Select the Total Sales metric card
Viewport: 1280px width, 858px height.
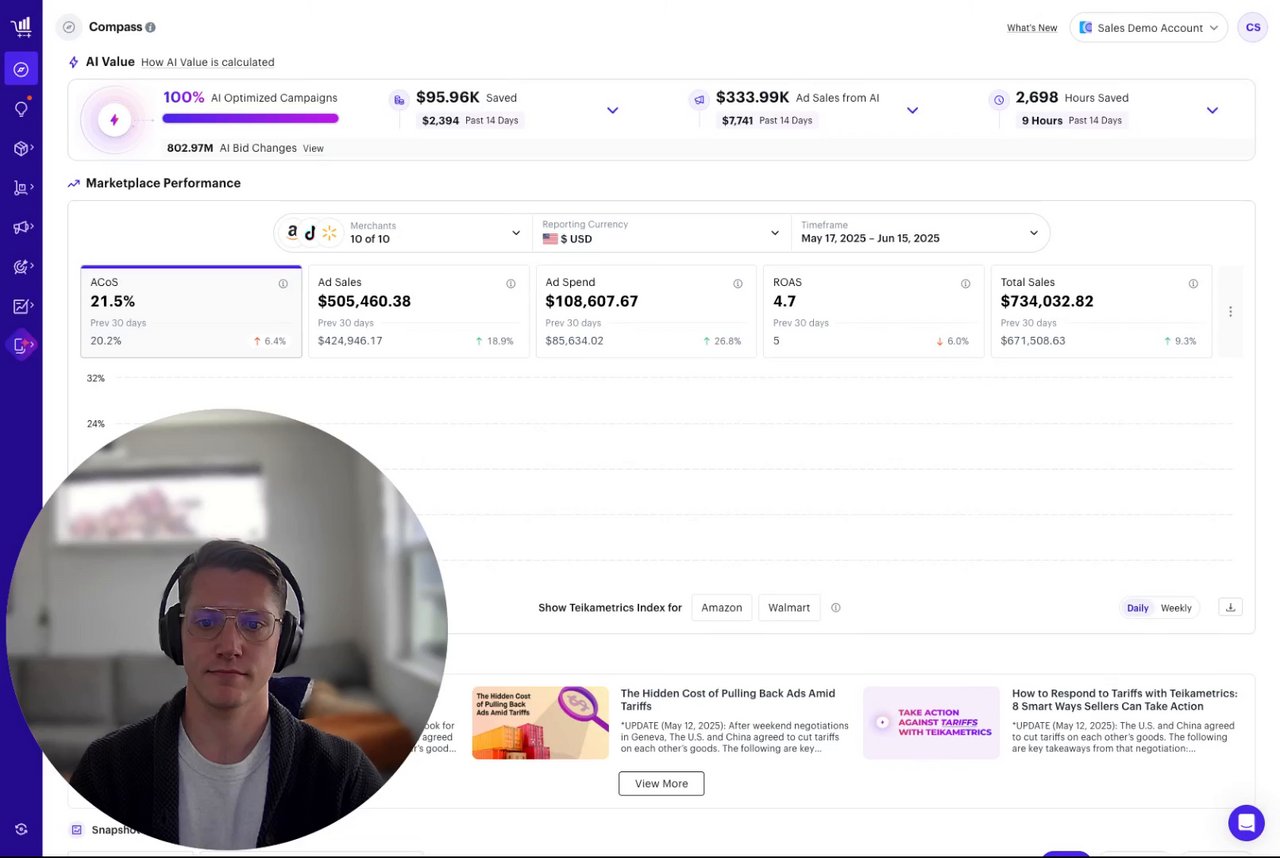tap(1101, 311)
